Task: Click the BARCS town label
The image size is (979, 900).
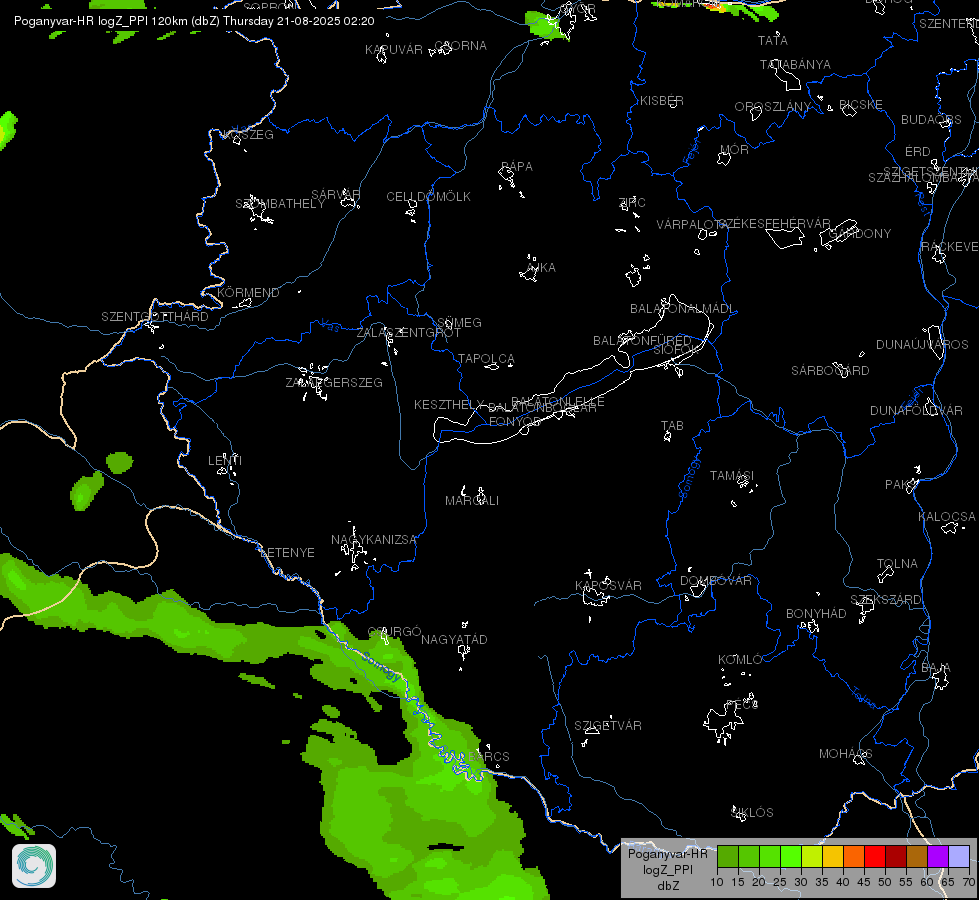Action: coord(490,757)
